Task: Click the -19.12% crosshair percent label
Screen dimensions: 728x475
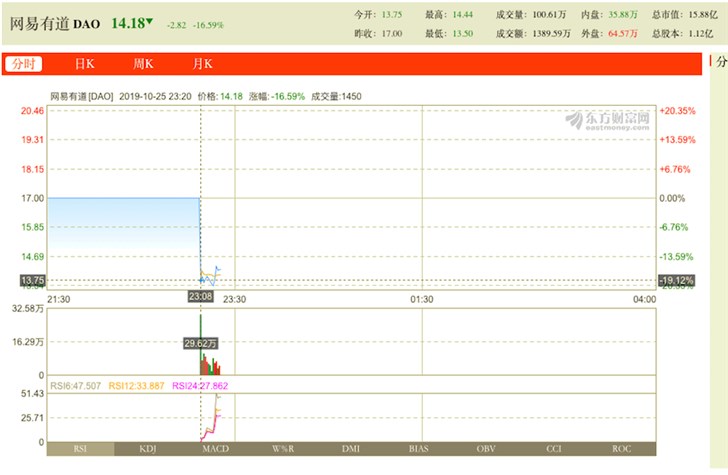Action: (676, 280)
